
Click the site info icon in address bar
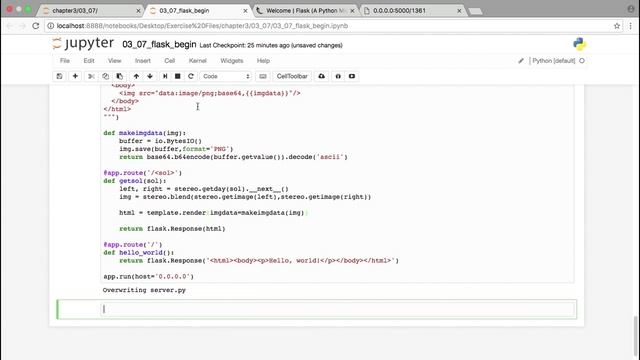coord(51,26)
